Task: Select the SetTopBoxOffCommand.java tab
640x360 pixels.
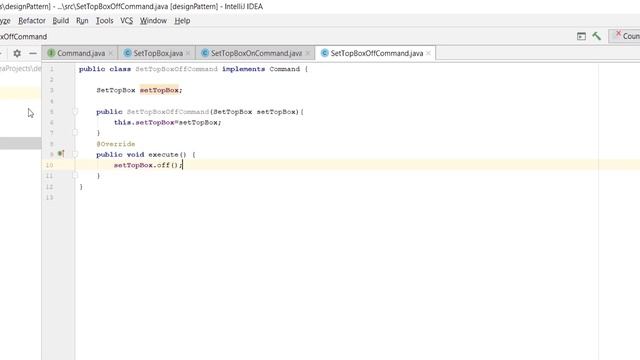Action: point(376,53)
